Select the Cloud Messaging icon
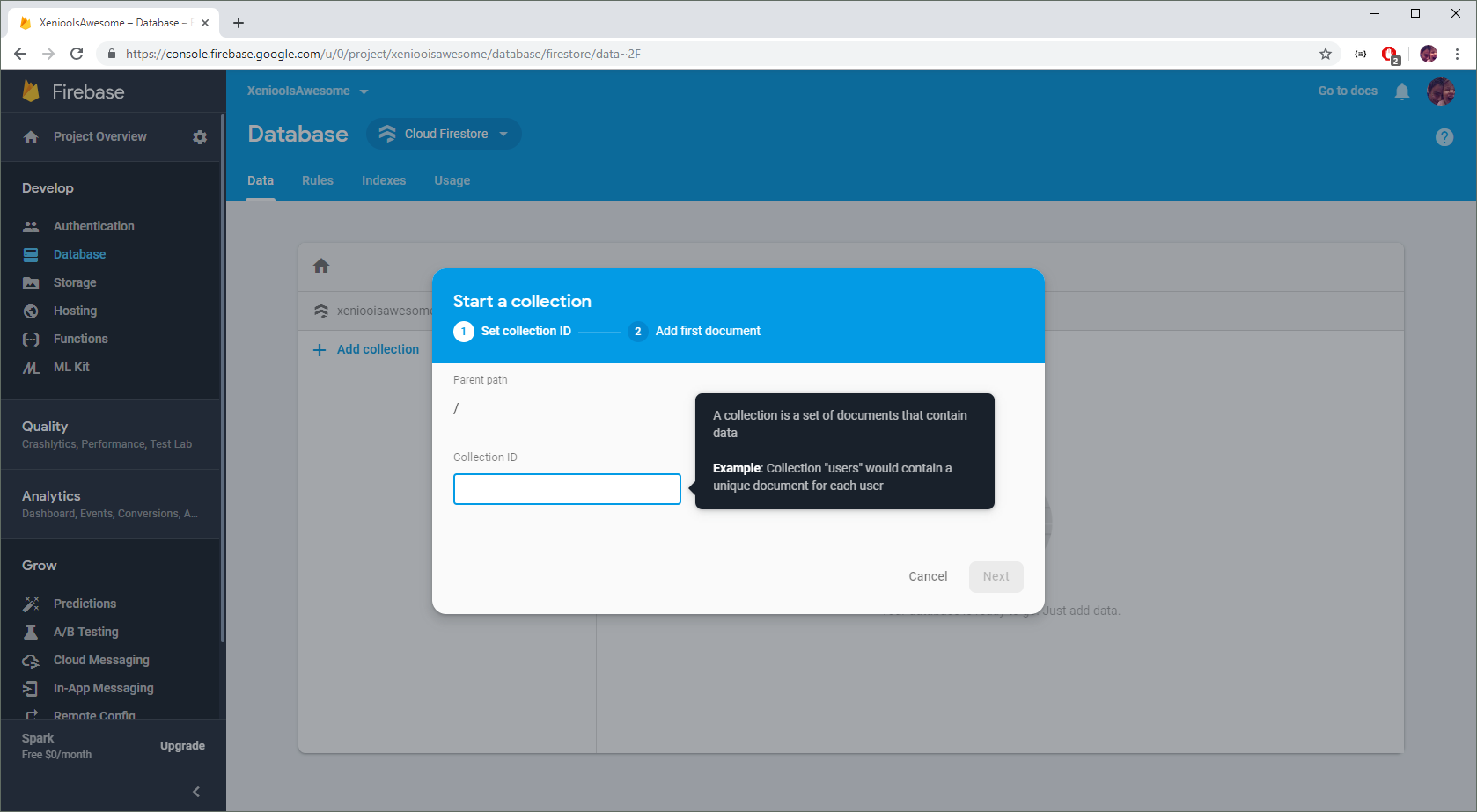Viewport: 1477px width, 812px height. click(31, 661)
